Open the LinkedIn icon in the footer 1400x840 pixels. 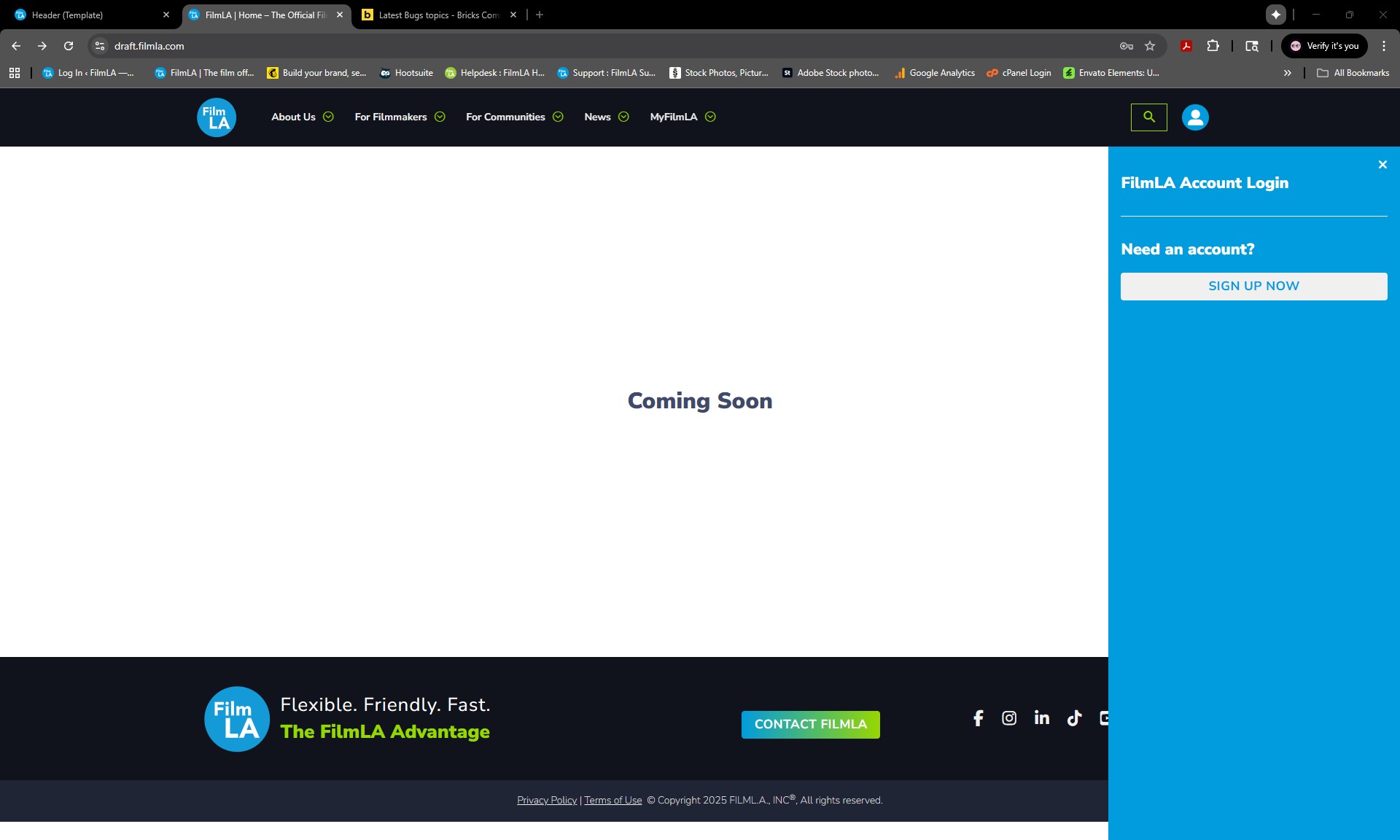coord(1041,718)
